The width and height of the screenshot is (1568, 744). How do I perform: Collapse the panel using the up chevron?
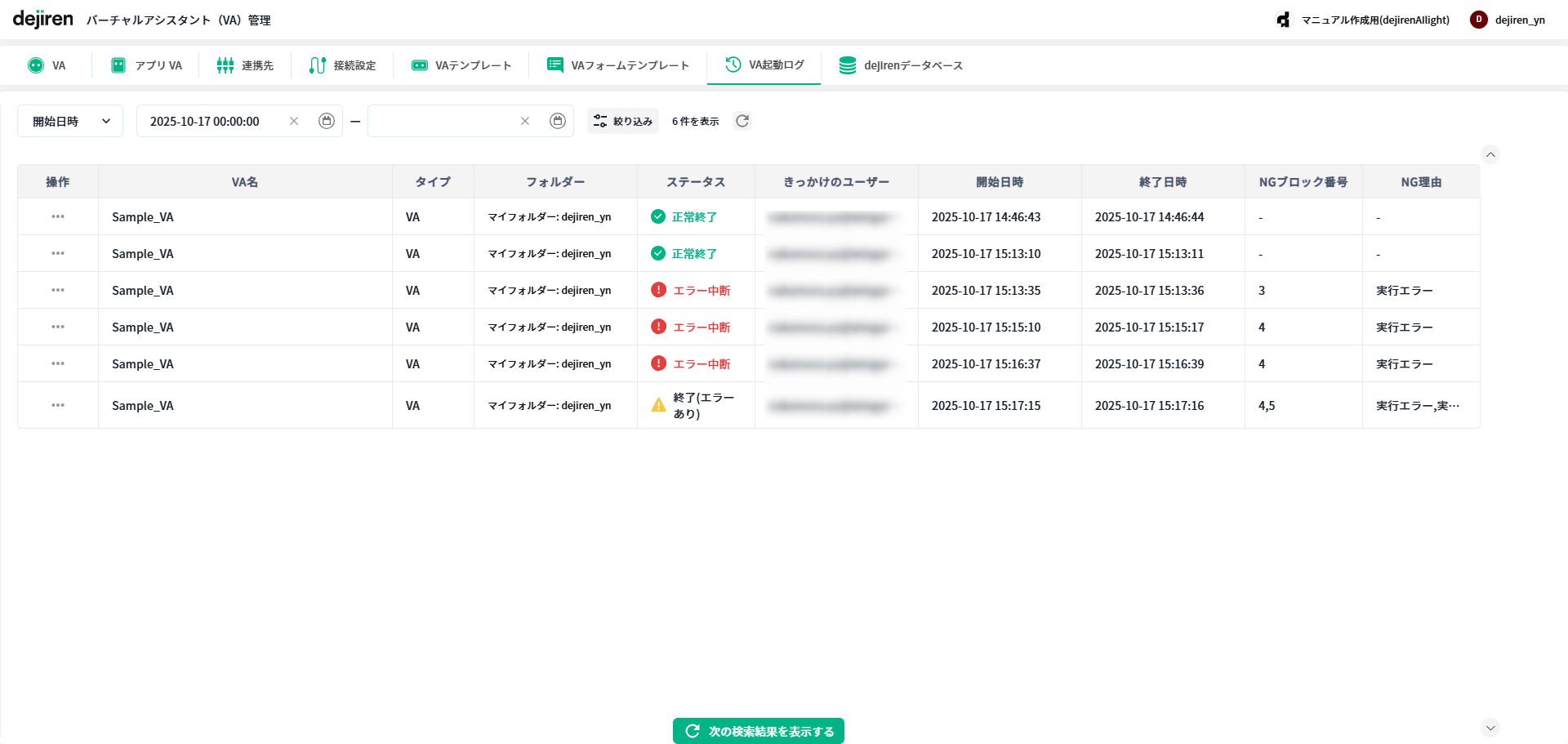1490,154
